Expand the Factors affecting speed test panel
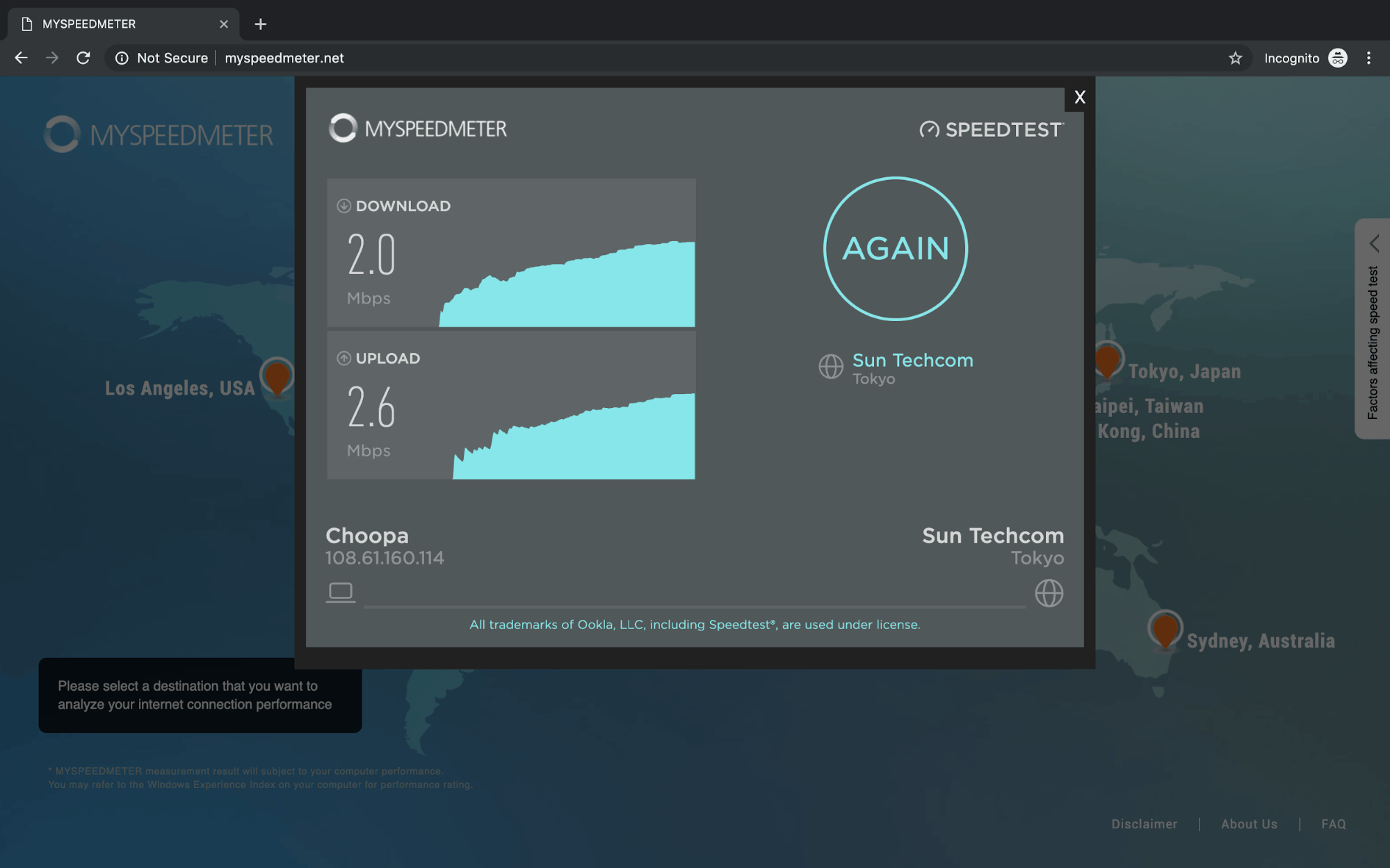Viewport: 1390px width, 868px height. coord(1373,329)
